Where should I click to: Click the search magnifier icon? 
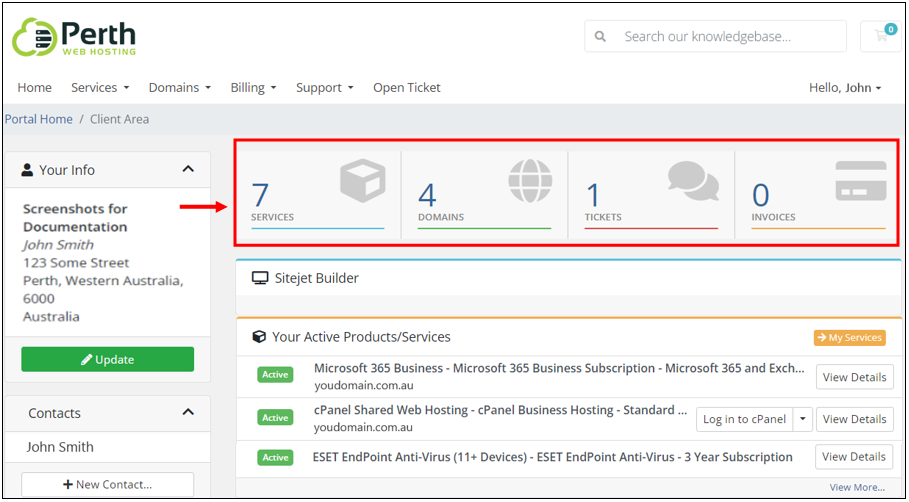pos(601,37)
